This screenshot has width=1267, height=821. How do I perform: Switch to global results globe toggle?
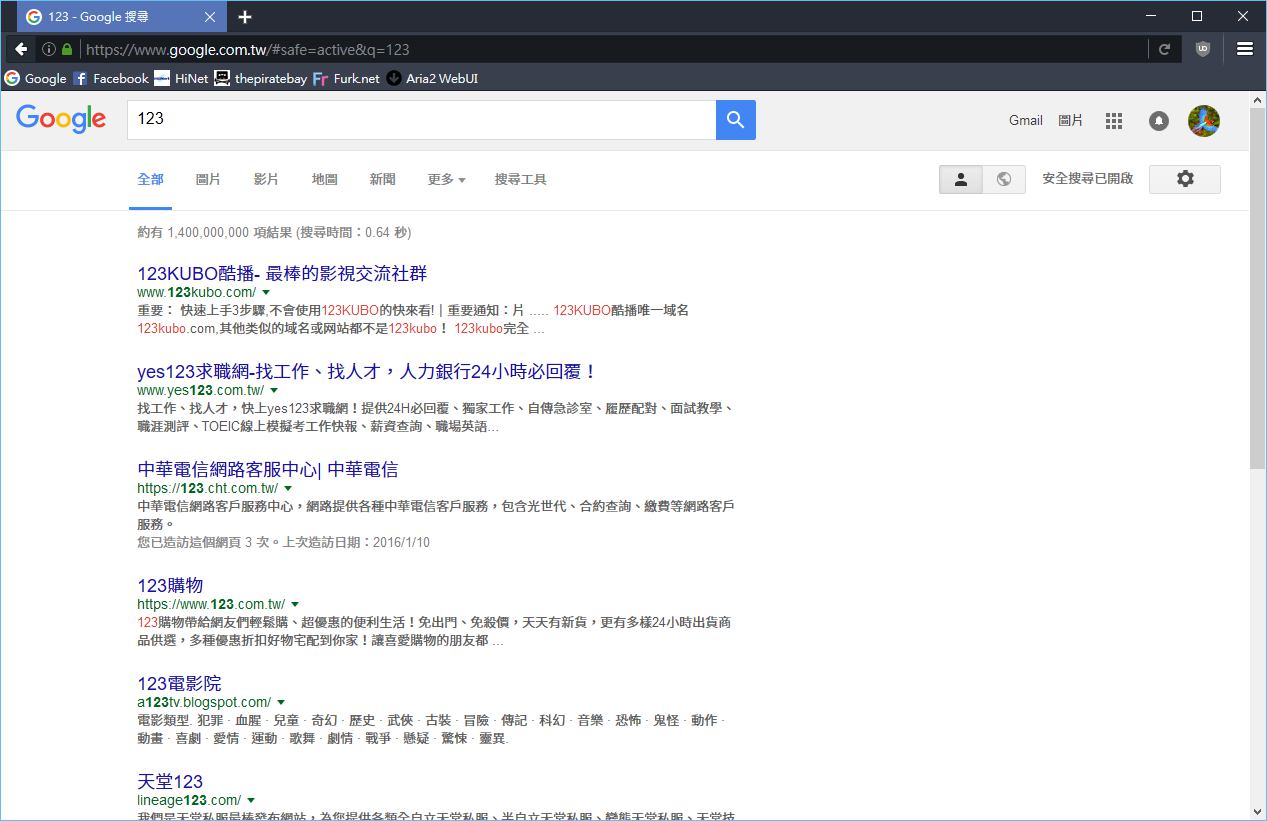point(1003,179)
